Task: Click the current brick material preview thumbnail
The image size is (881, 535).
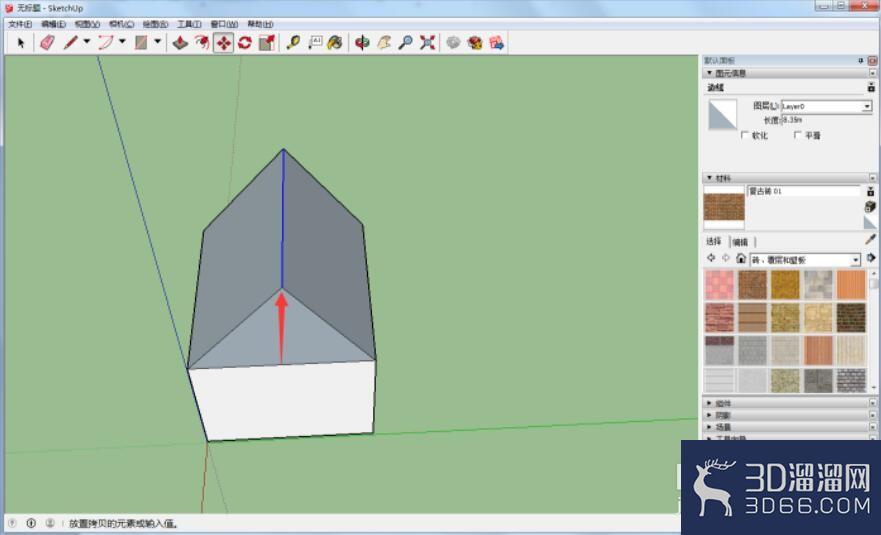Action: point(724,207)
